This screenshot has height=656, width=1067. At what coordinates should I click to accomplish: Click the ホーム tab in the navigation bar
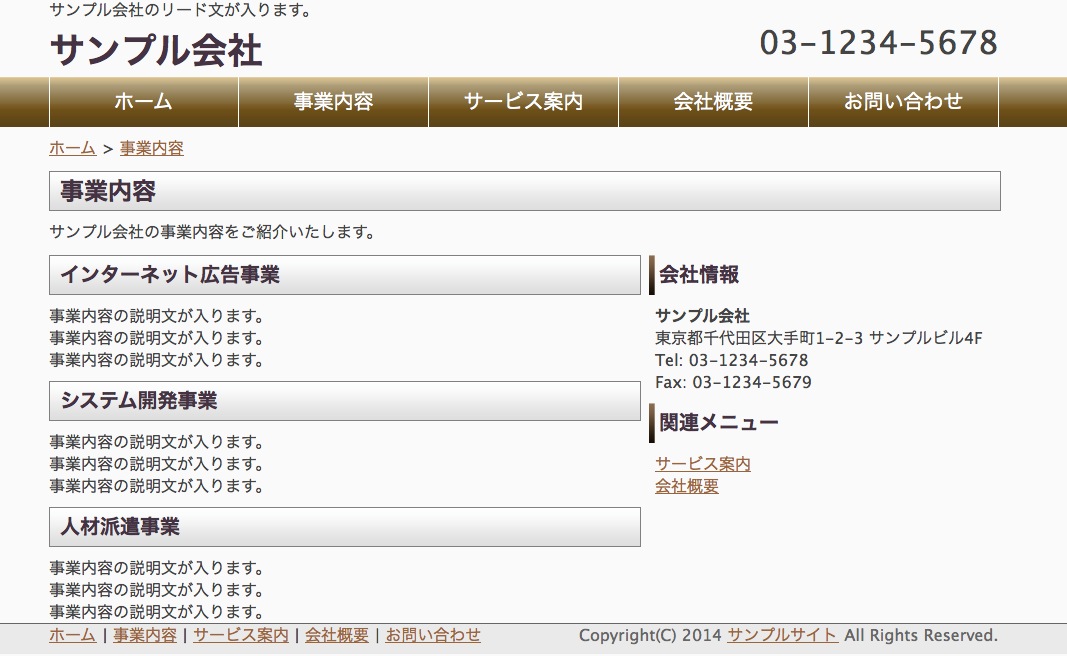(x=143, y=102)
